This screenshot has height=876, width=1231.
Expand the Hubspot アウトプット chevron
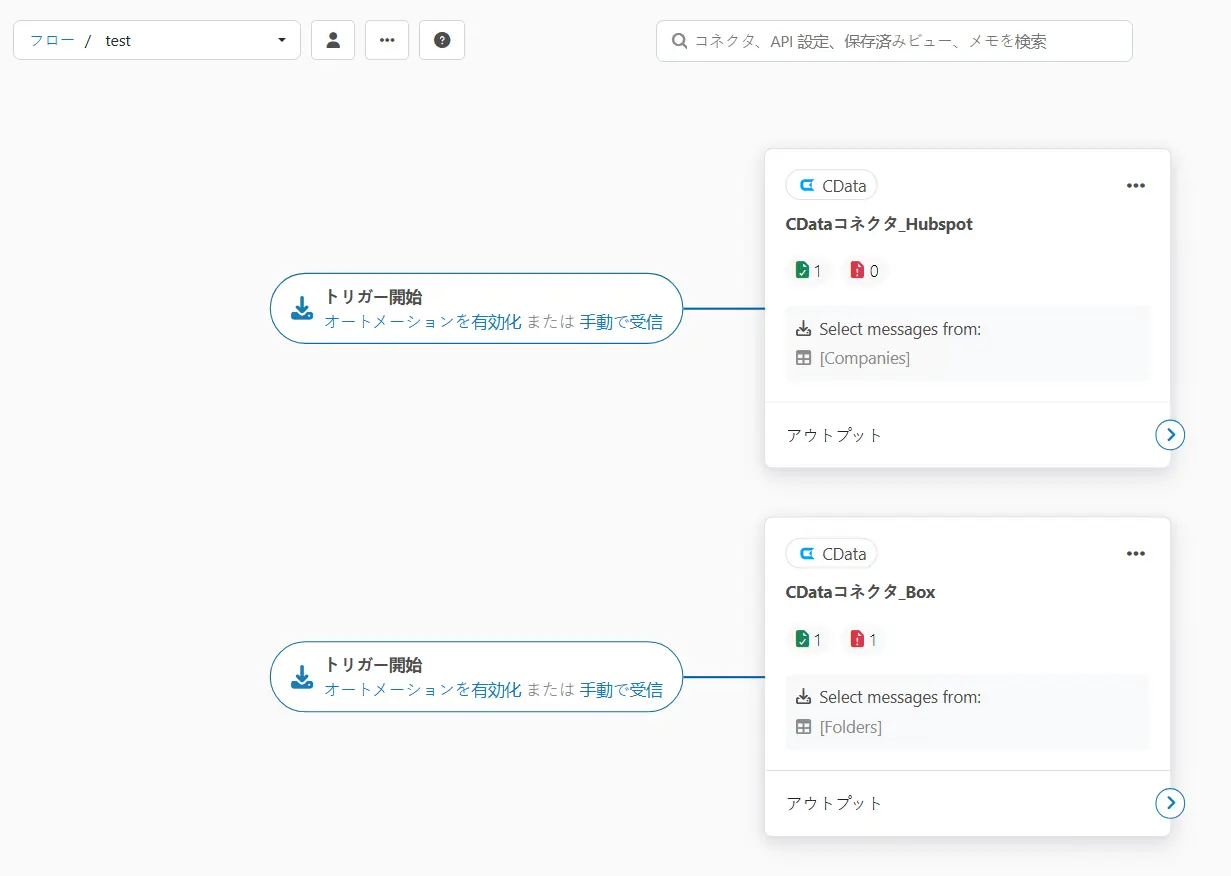tap(1170, 434)
